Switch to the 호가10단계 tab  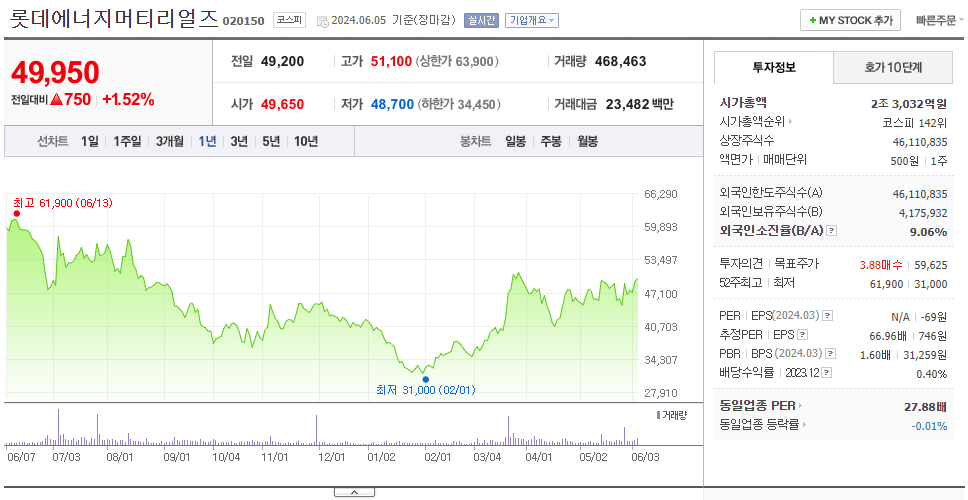click(893, 68)
